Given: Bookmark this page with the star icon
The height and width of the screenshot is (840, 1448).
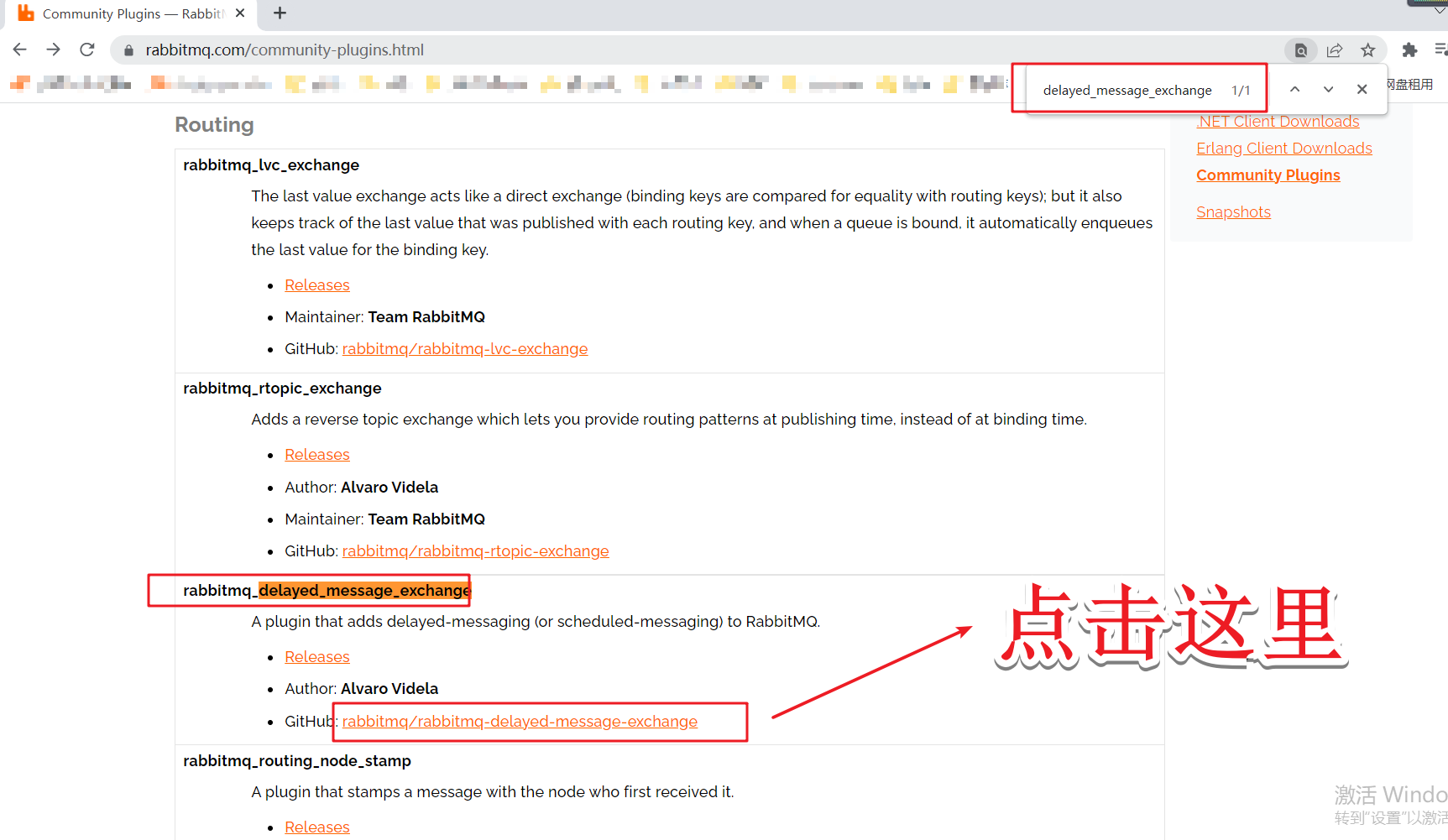Looking at the screenshot, I should pyautogui.click(x=1368, y=50).
